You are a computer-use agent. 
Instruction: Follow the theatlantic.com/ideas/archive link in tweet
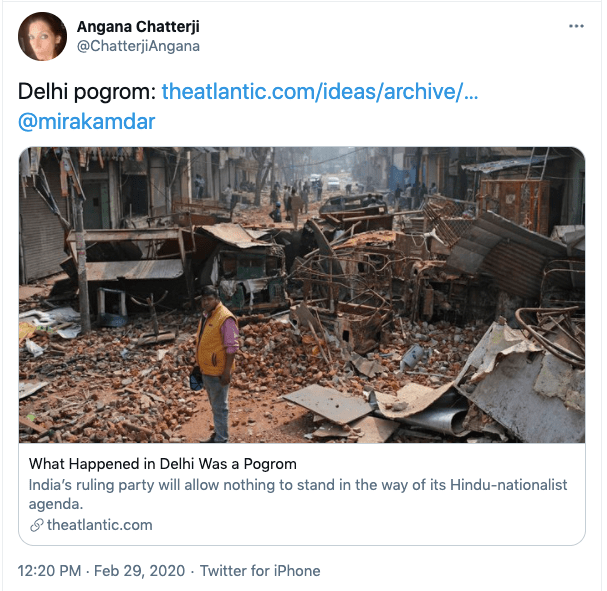(318, 92)
